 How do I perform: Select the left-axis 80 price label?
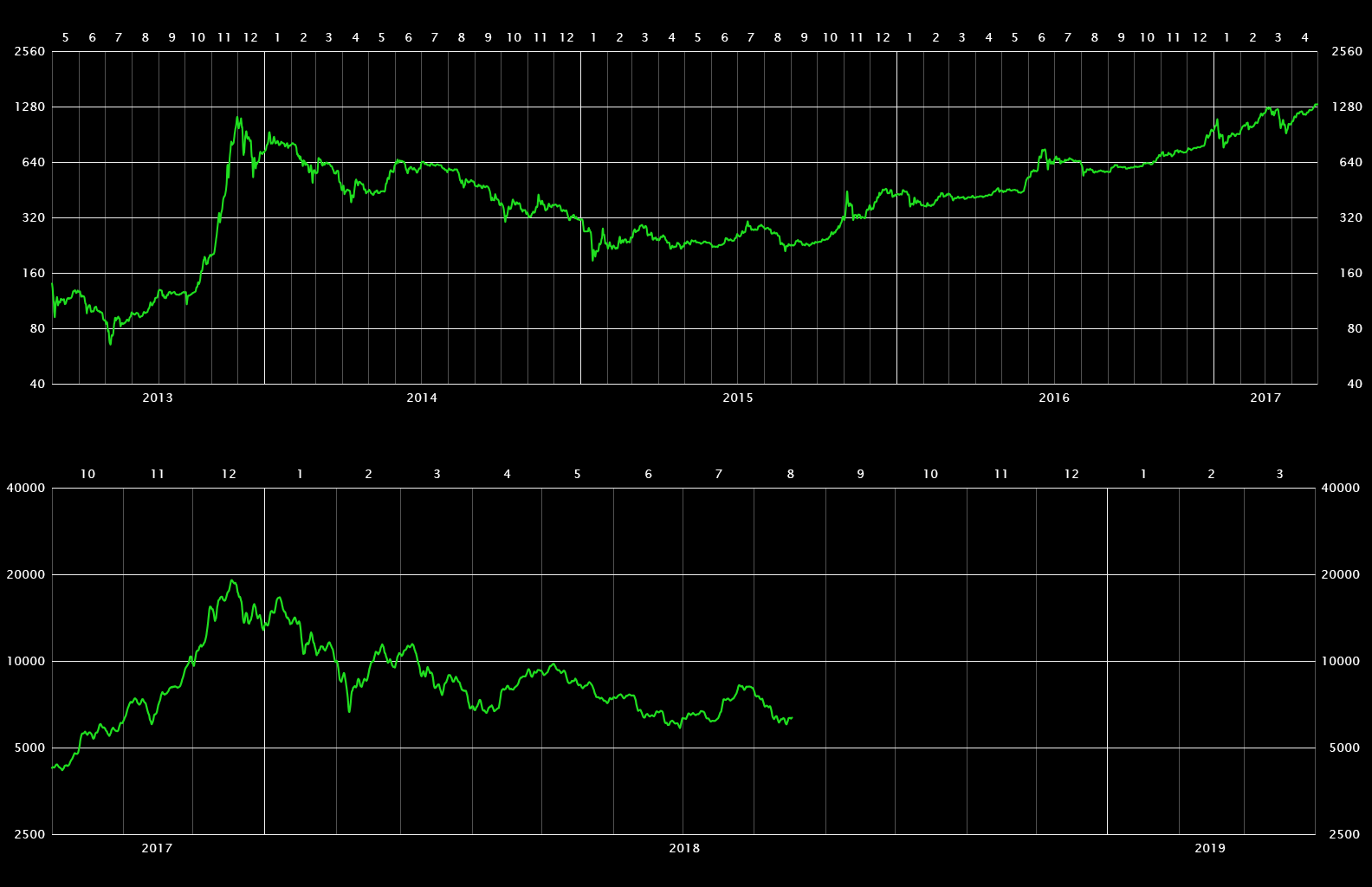pyautogui.click(x=37, y=329)
